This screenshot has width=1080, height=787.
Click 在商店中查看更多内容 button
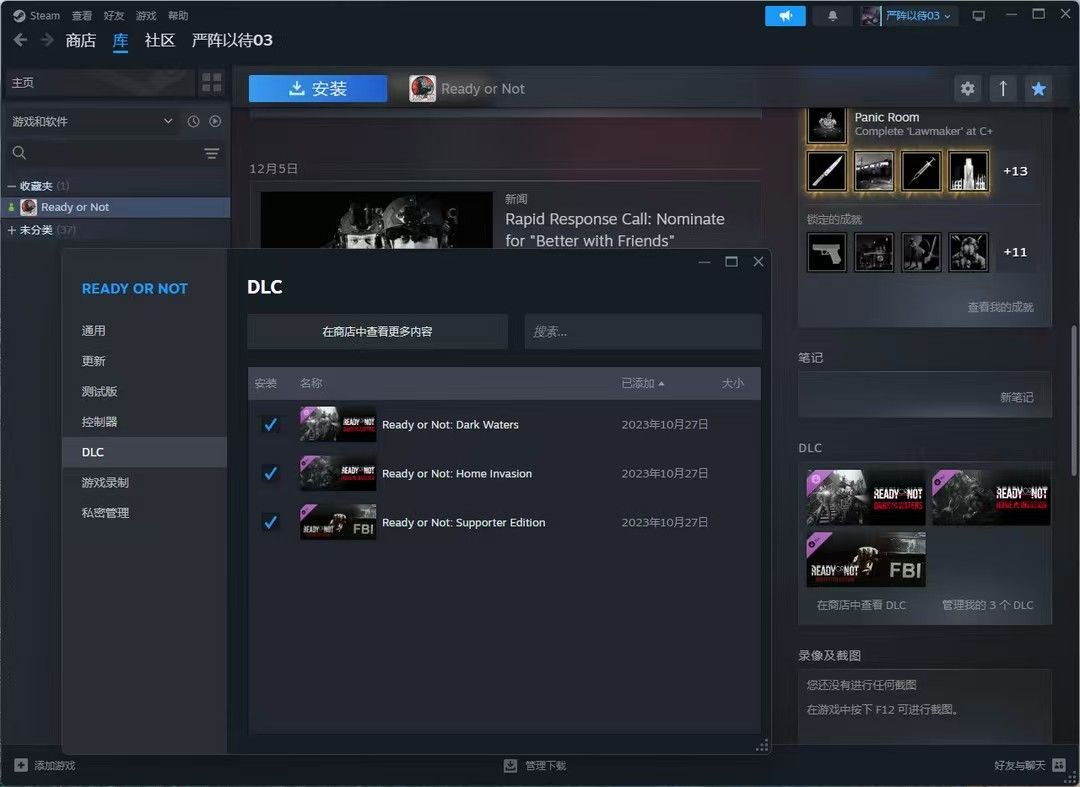tap(377, 332)
